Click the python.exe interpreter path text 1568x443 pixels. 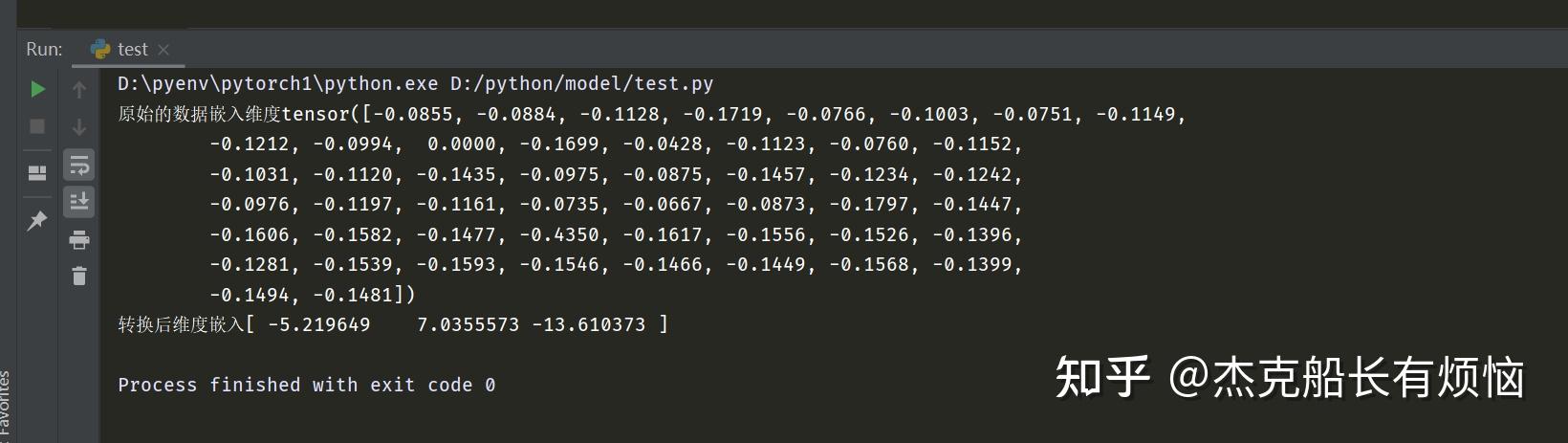[277, 83]
